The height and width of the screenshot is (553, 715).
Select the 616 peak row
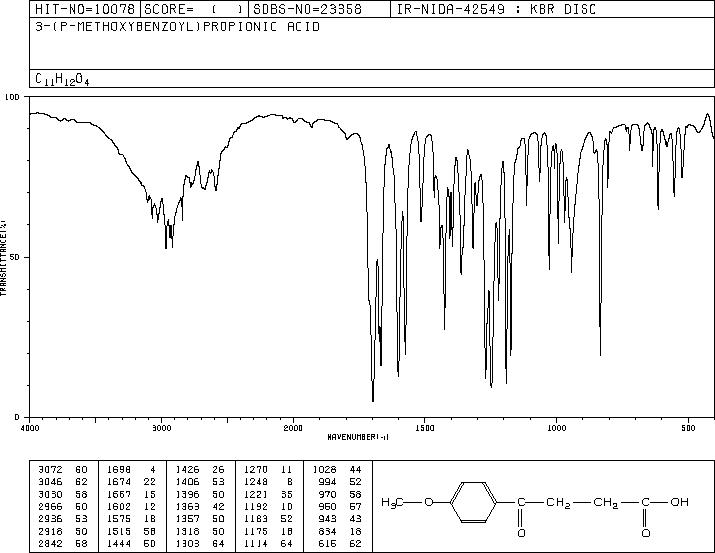pyautogui.click(x=340, y=543)
